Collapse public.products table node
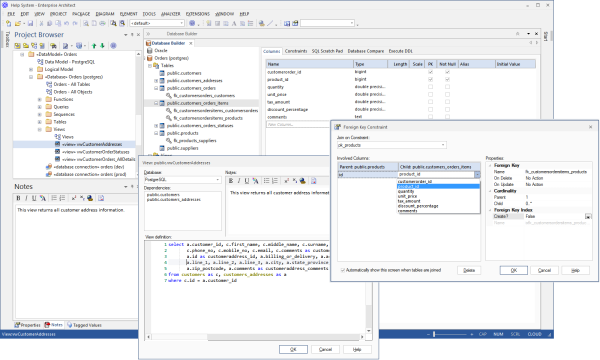600x360 pixels. [156, 133]
